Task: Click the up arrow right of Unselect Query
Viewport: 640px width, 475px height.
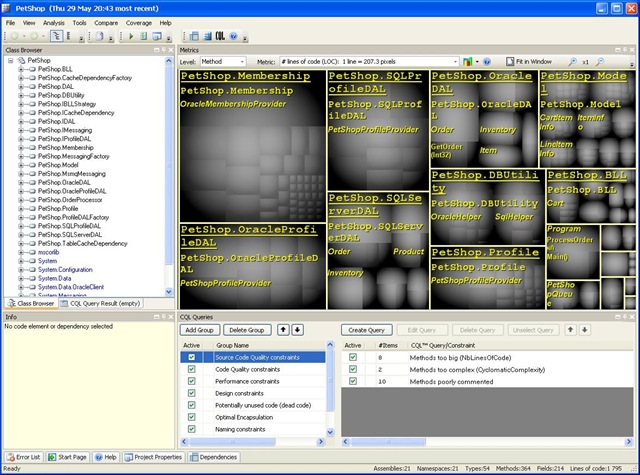Action: pos(570,330)
